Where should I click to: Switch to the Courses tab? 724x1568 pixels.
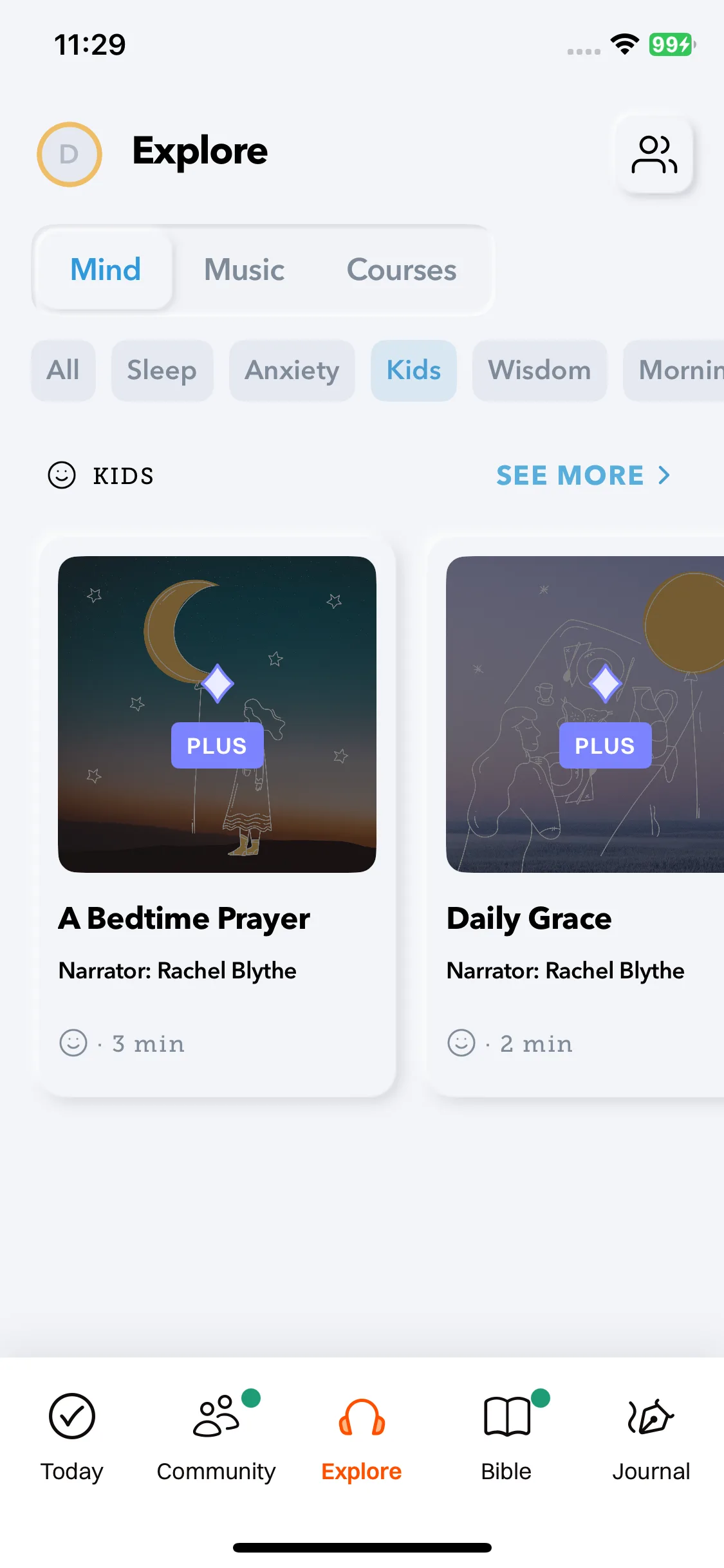click(x=402, y=270)
